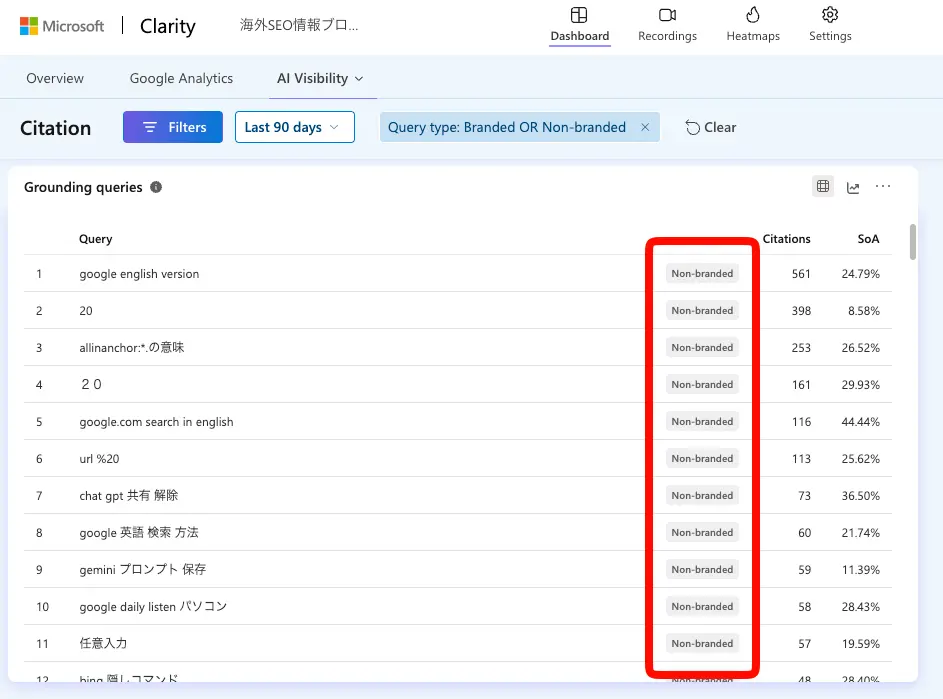This screenshot has width=943, height=699.
Task: Click the Clear filters button
Action: [x=710, y=128]
